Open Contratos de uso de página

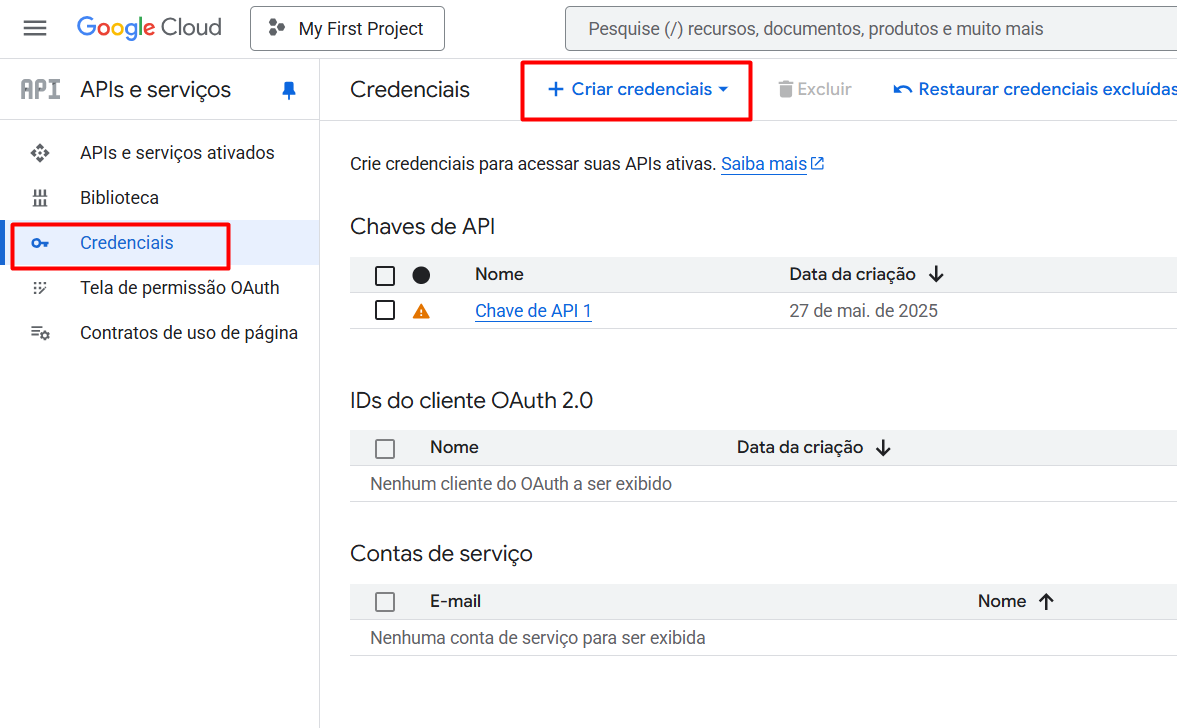click(x=188, y=332)
